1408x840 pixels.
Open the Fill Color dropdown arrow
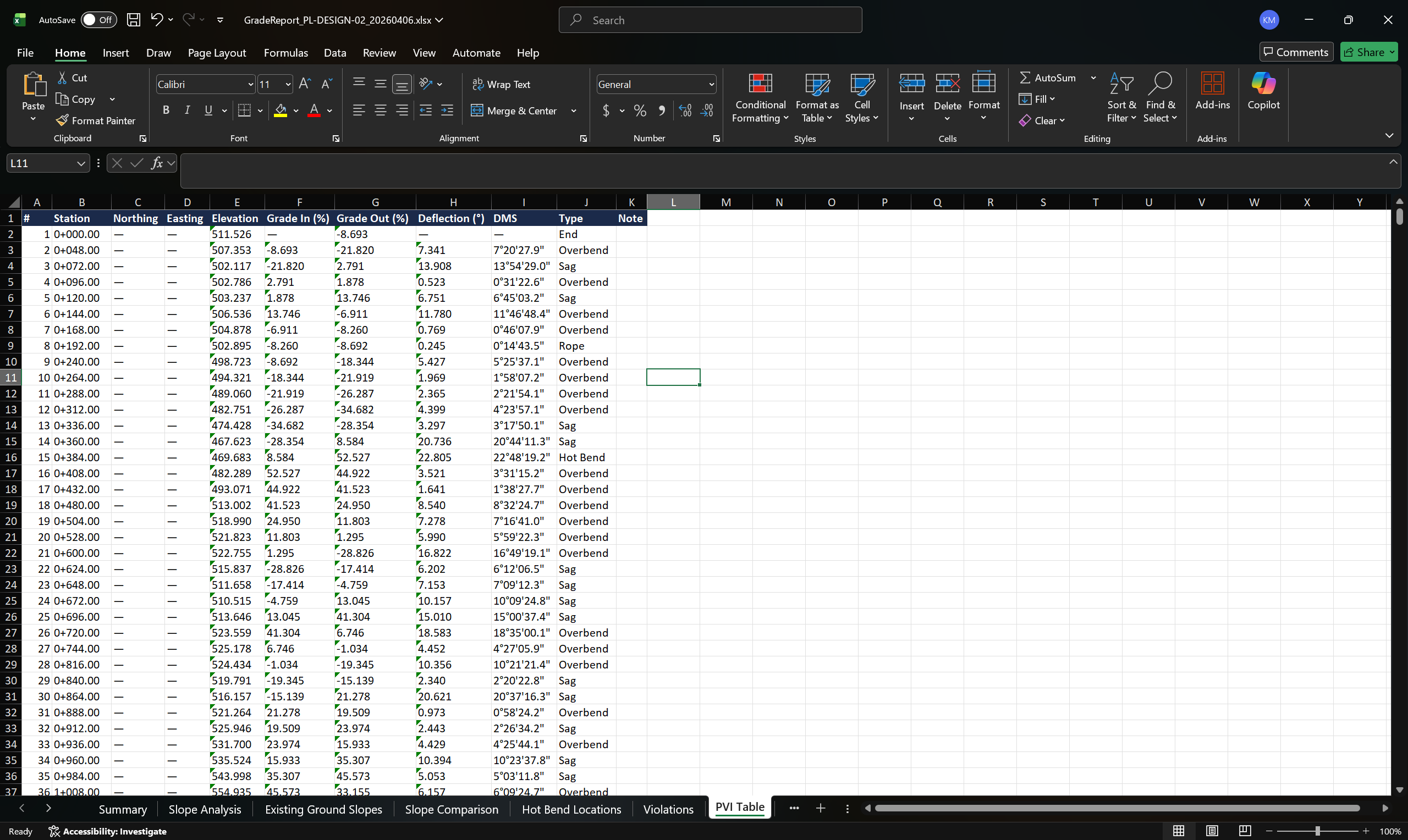coord(295,110)
